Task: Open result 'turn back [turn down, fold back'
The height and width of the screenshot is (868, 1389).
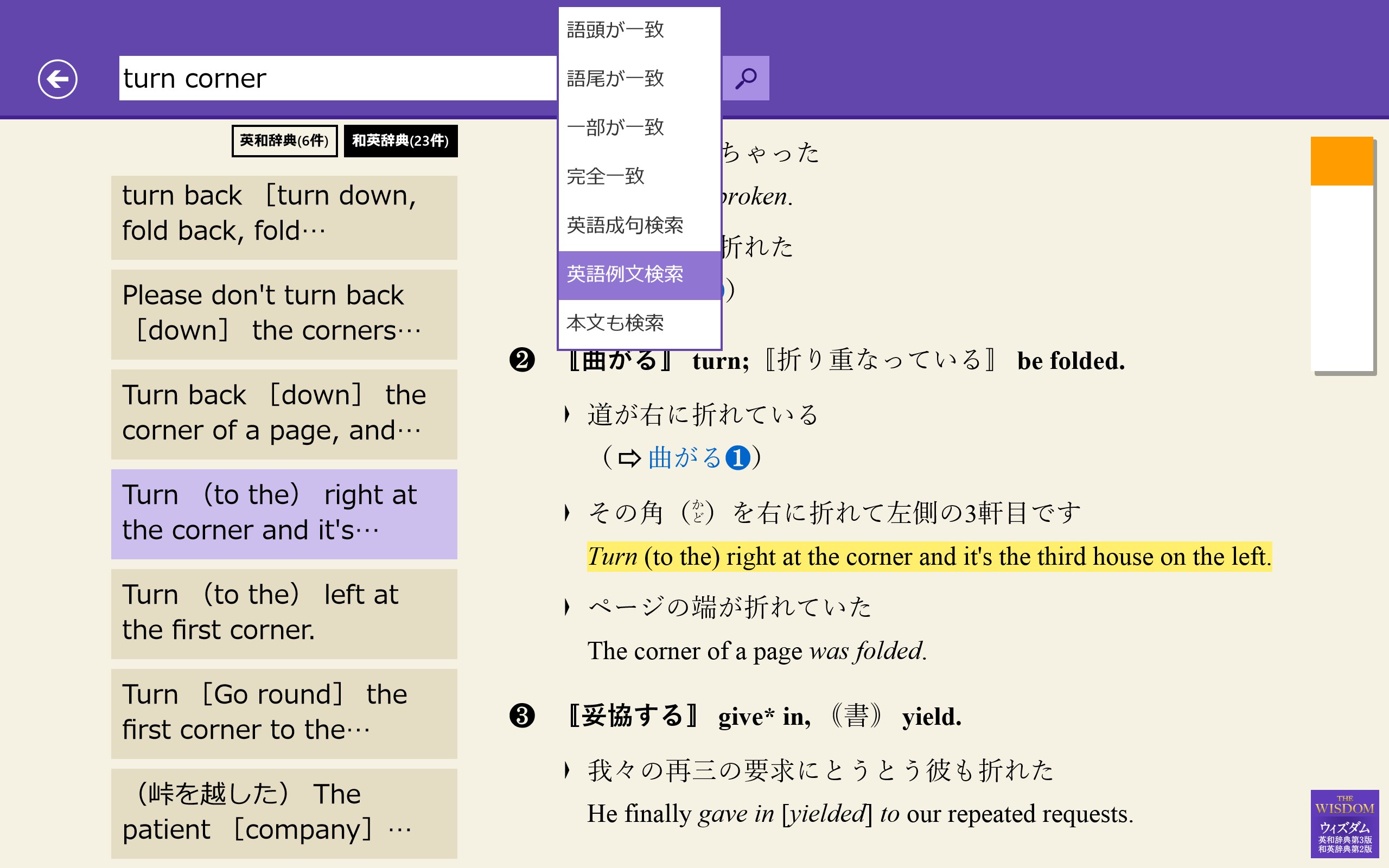Action: pos(284,217)
